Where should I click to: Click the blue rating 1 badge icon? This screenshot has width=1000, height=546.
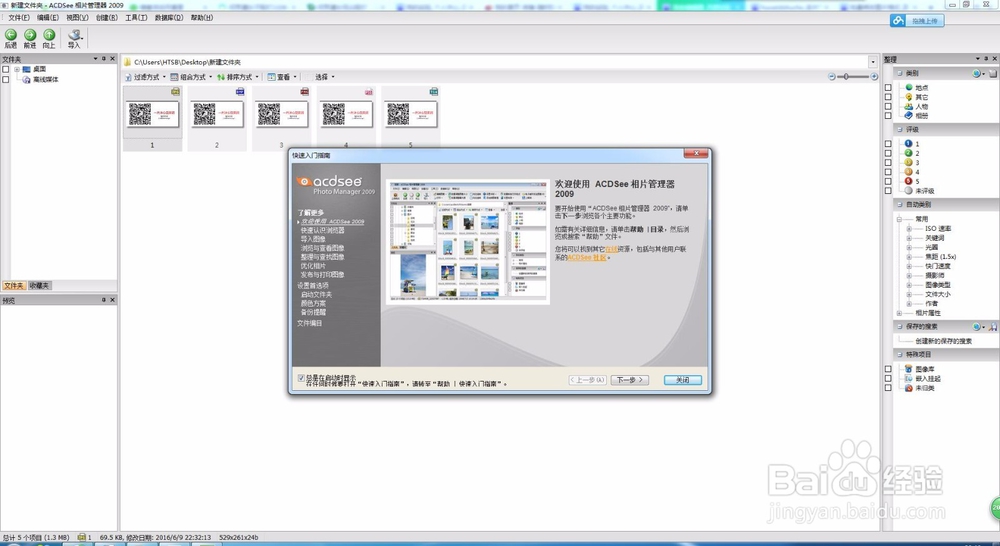(x=909, y=144)
